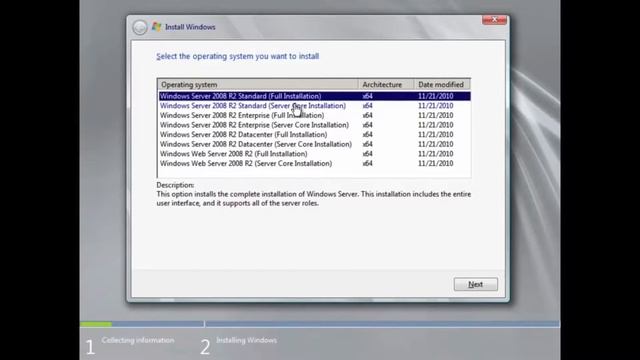
Task: Select Windows Server 2008 R2 Standard (Server Core Installation)
Action: pyautogui.click(x=314, y=106)
